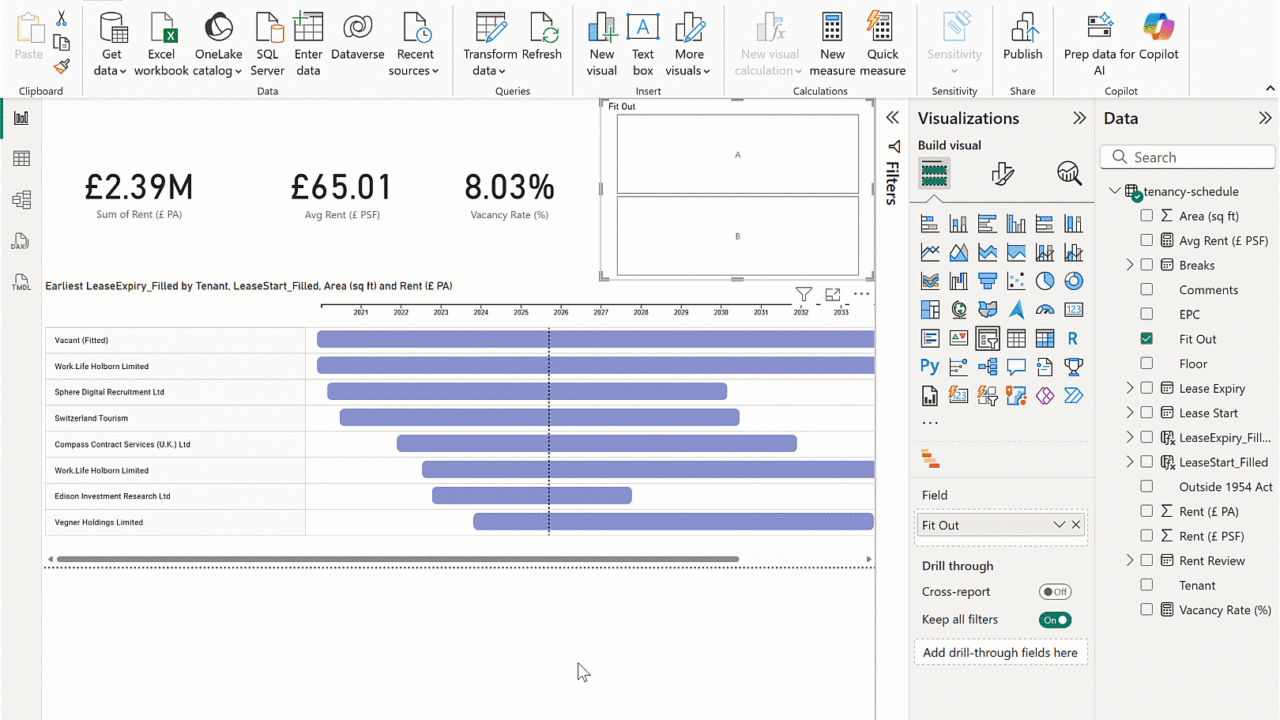Collapse the Data pane

pyautogui.click(x=1265, y=118)
